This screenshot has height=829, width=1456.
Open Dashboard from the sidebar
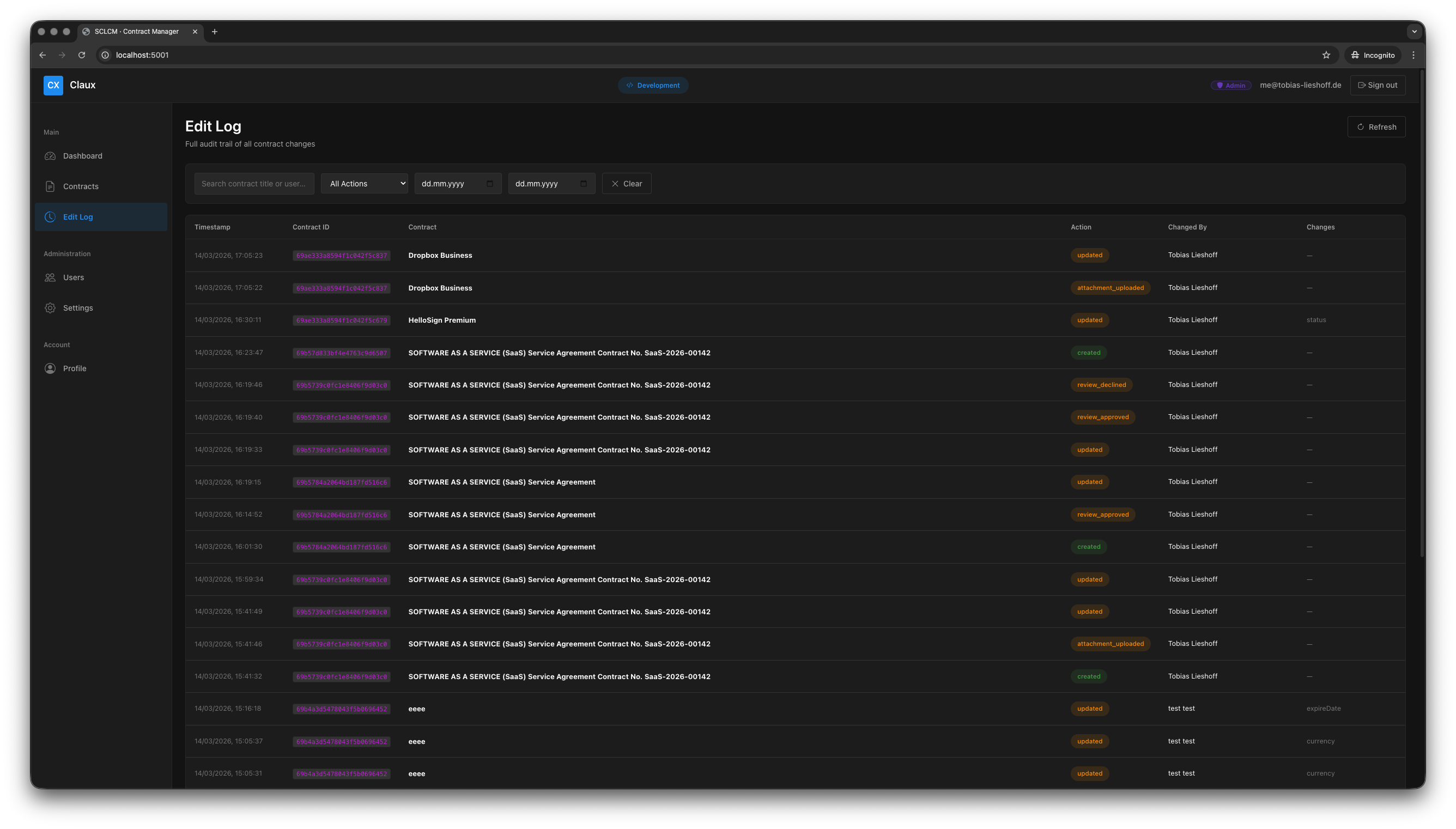pos(82,156)
